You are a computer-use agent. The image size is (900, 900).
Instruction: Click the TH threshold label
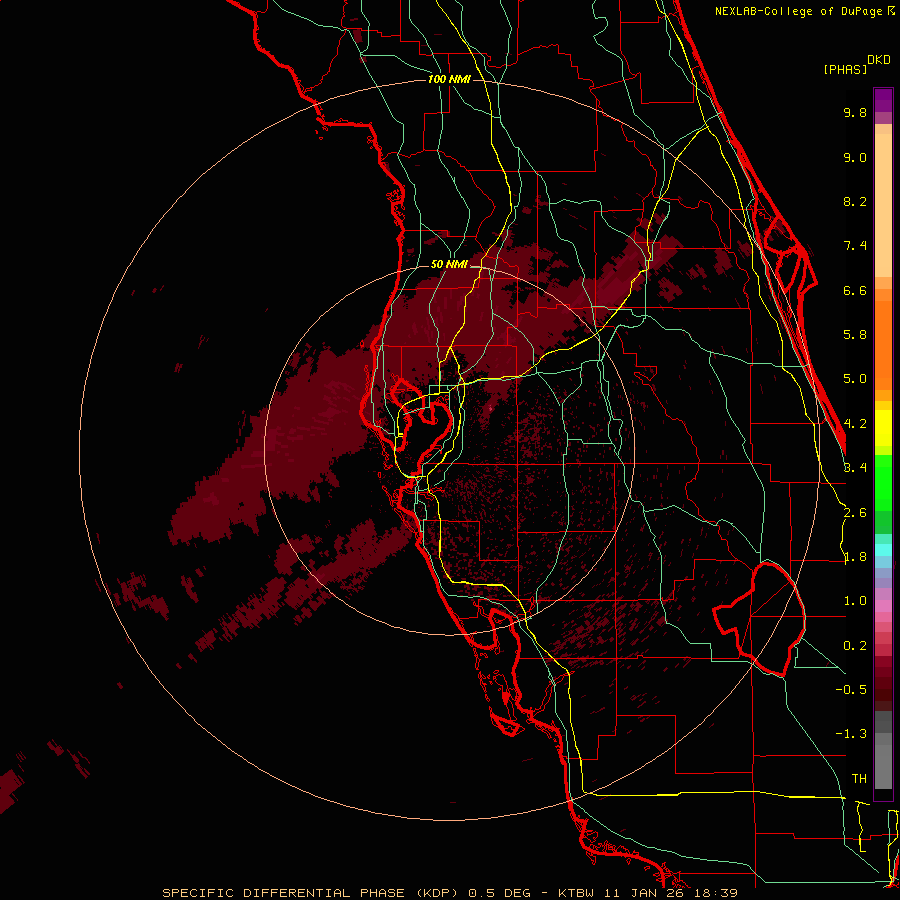(x=859, y=779)
